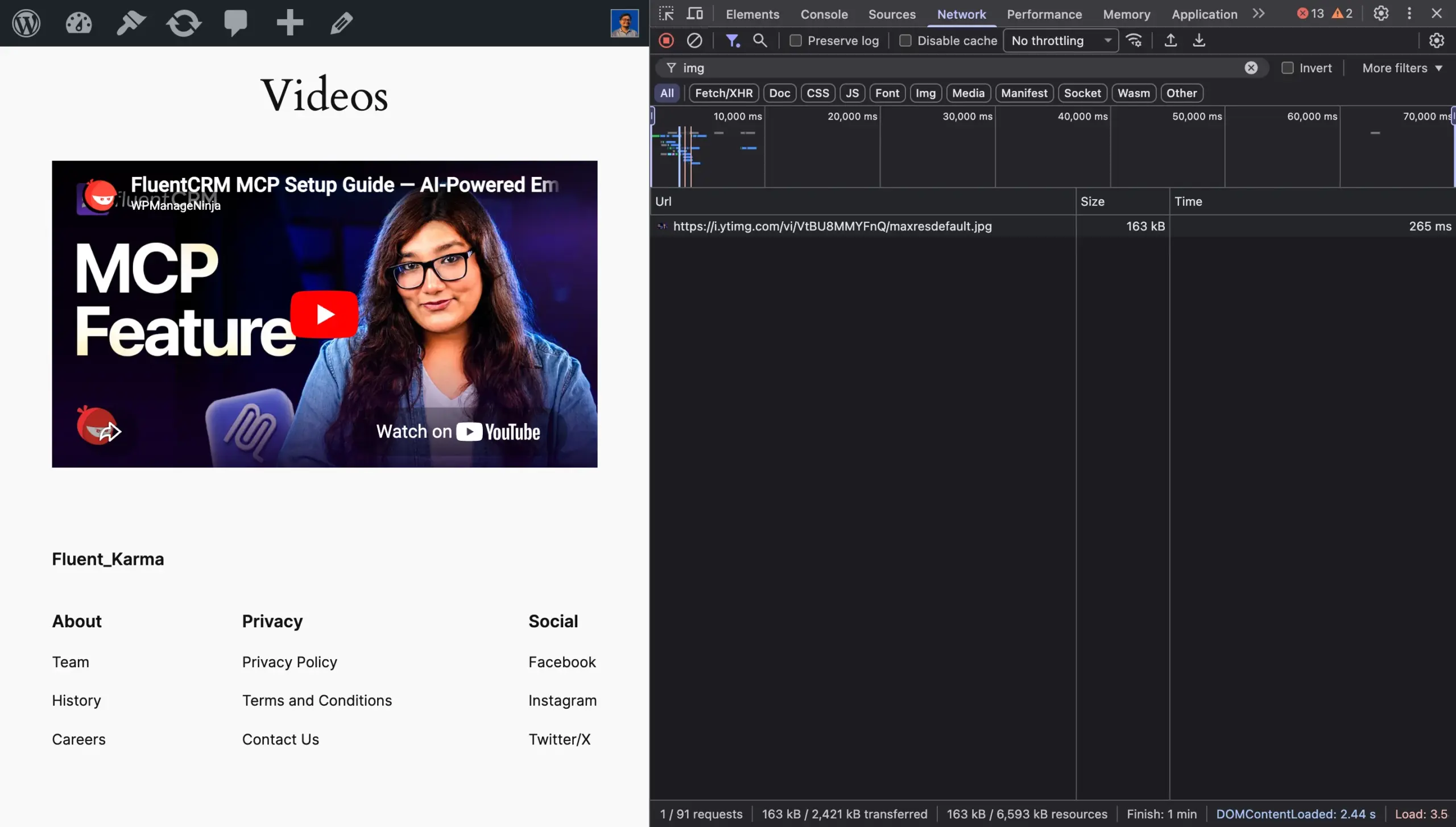Switch to the Application tab

(x=1204, y=14)
